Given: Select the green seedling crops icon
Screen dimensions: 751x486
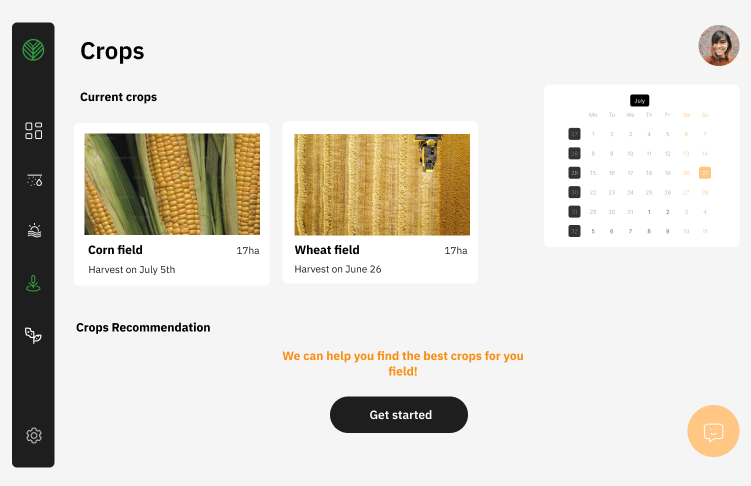Looking at the screenshot, I should (x=34, y=284).
